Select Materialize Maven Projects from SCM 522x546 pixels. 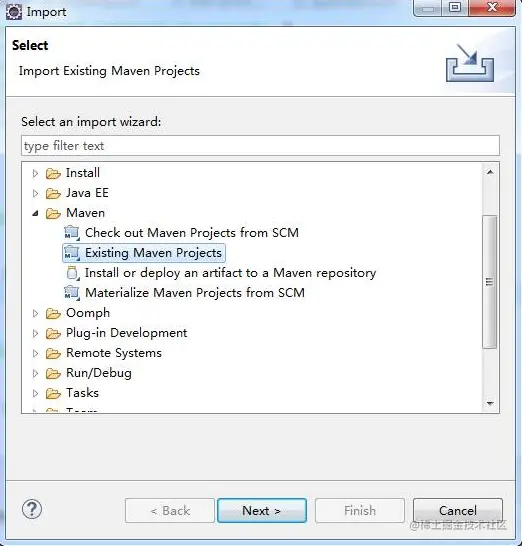(x=195, y=293)
